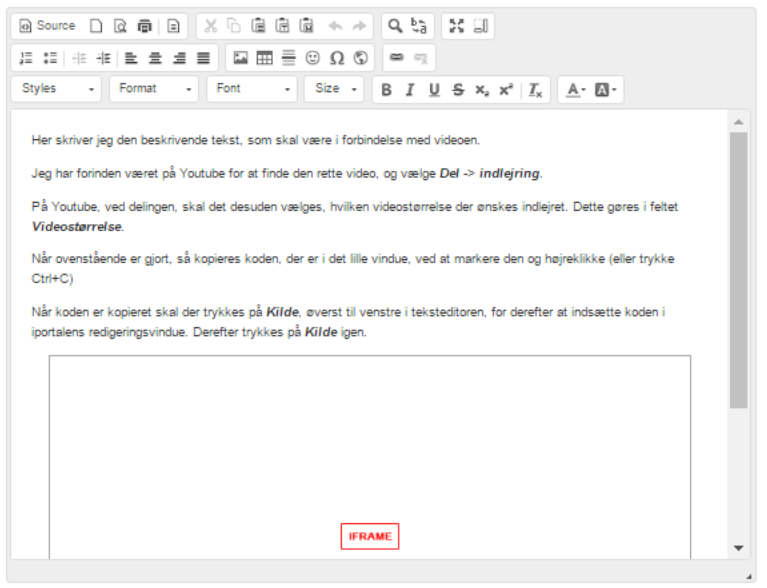Screen dimensions: 767x588
Task: Align text right
Action: pyautogui.click(x=179, y=58)
